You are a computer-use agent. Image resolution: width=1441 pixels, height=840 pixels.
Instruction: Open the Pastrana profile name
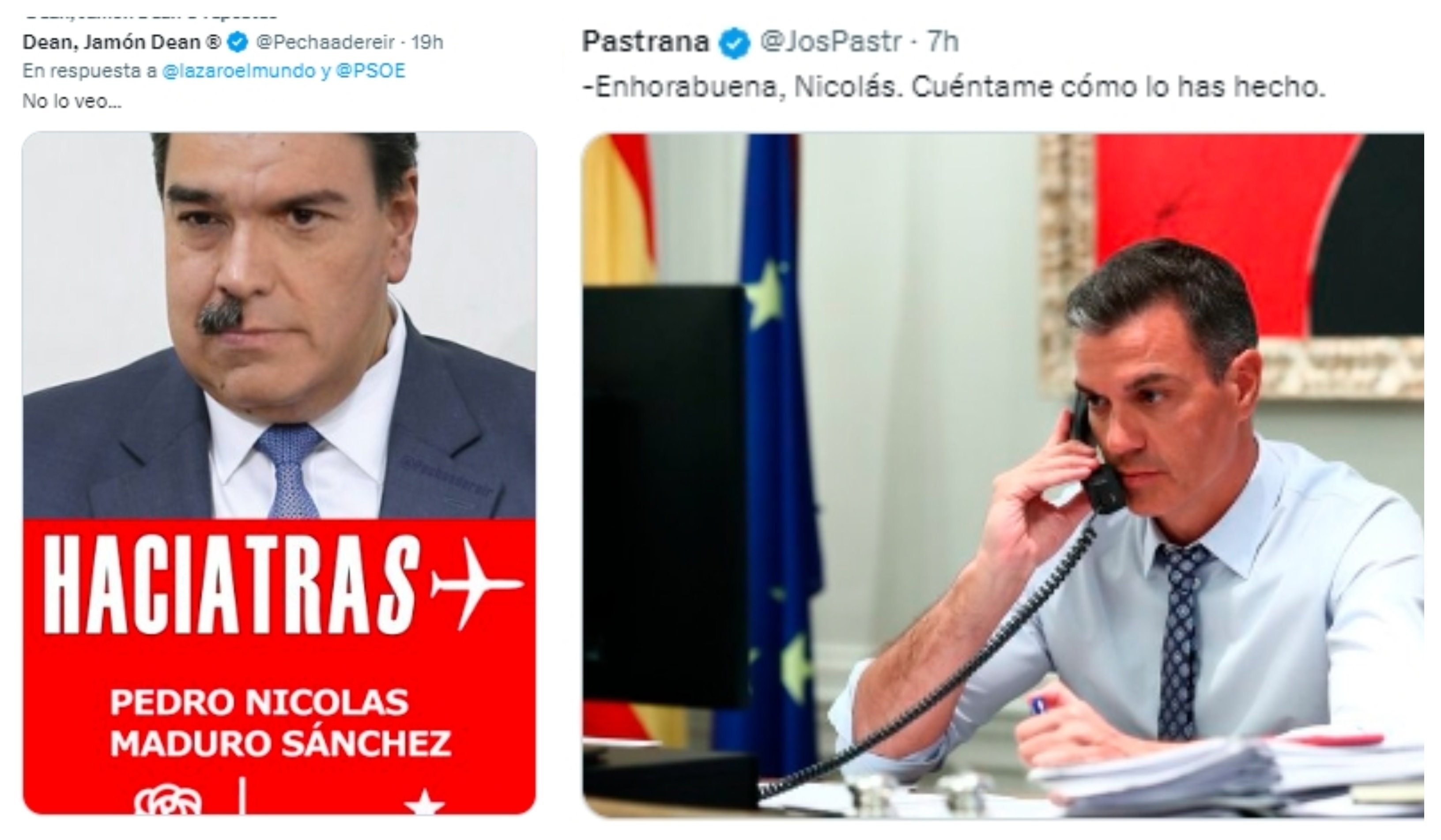coord(645,42)
